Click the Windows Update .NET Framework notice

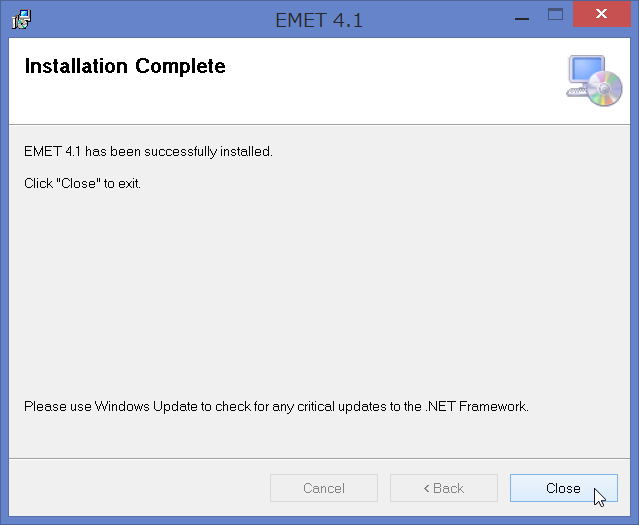coord(276,406)
